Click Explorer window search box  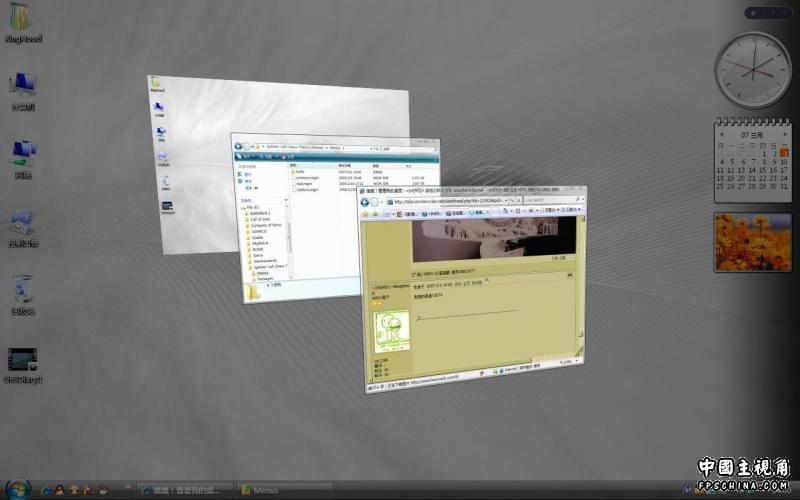pos(410,148)
